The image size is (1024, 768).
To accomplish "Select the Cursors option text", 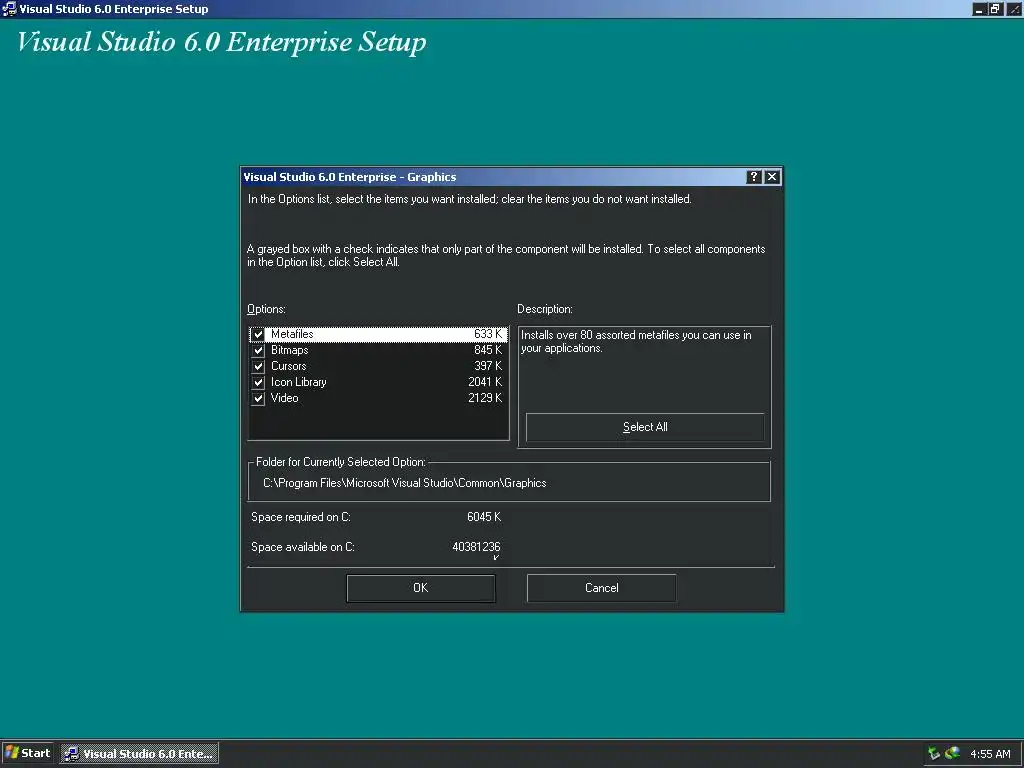I will point(288,366).
